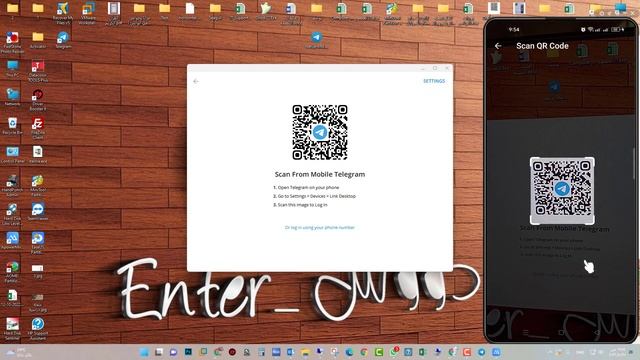Open the Activator folder on desktop

pos(38,40)
